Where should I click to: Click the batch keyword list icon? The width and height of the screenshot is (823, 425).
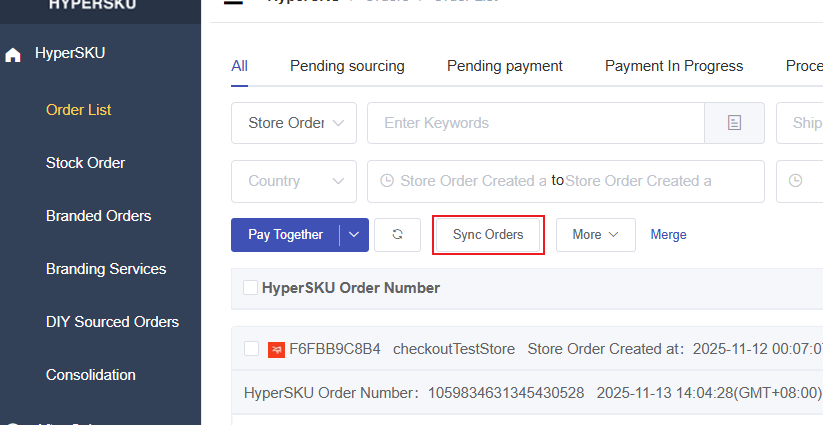[734, 123]
